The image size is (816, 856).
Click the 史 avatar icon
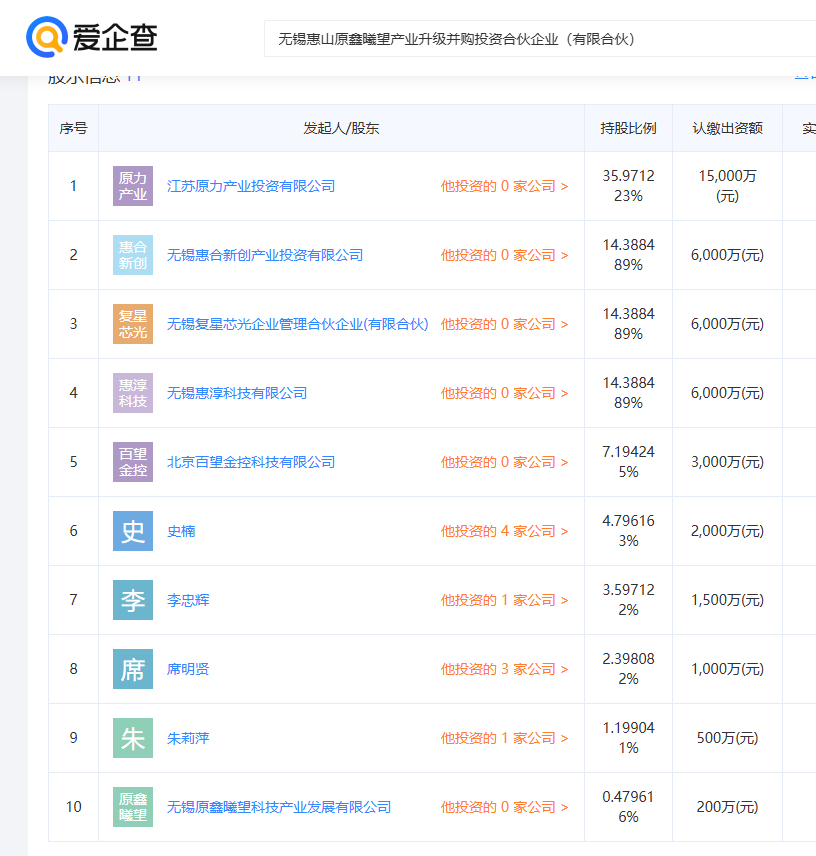(133, 531)
